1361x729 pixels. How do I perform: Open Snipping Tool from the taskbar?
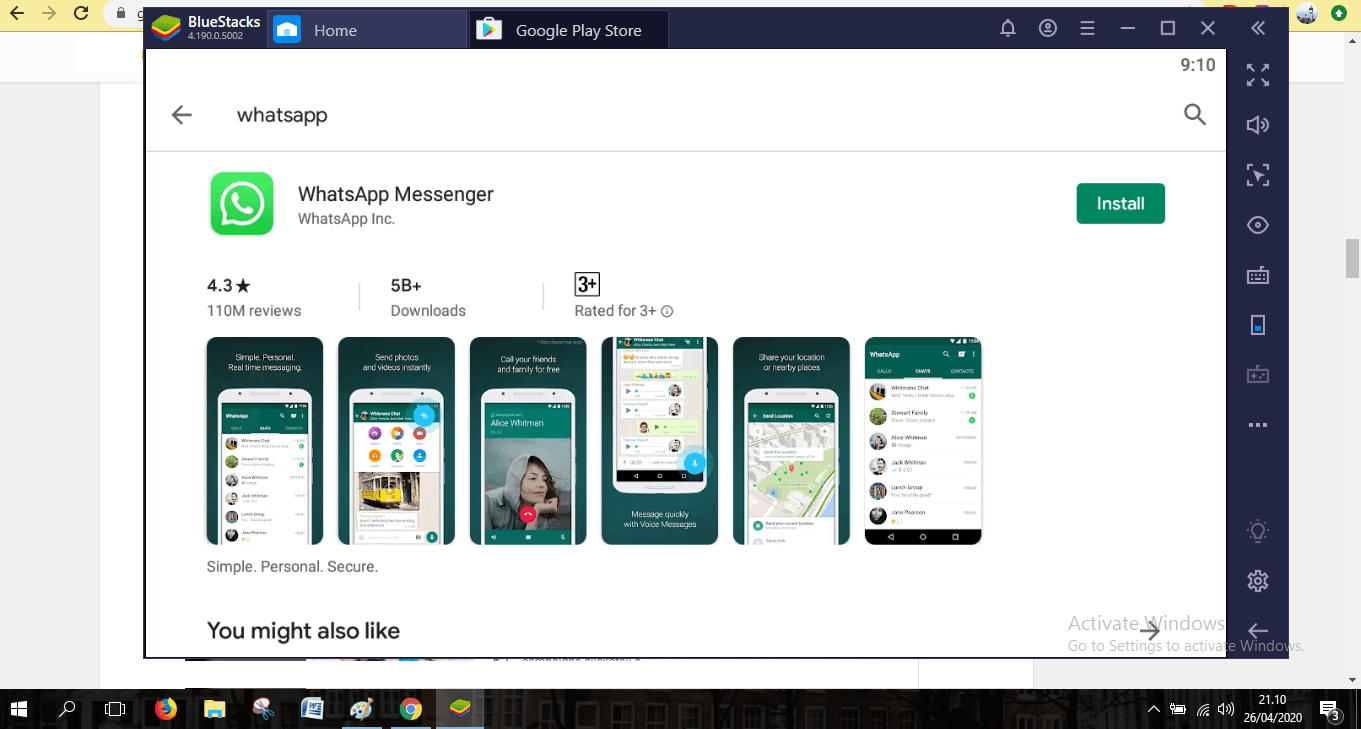coord(263,709)
